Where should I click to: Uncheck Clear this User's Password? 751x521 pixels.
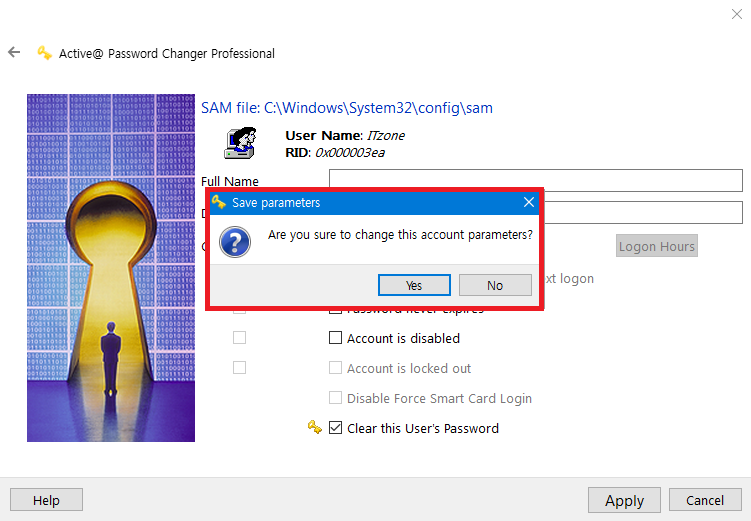click(x=335, y=428)
